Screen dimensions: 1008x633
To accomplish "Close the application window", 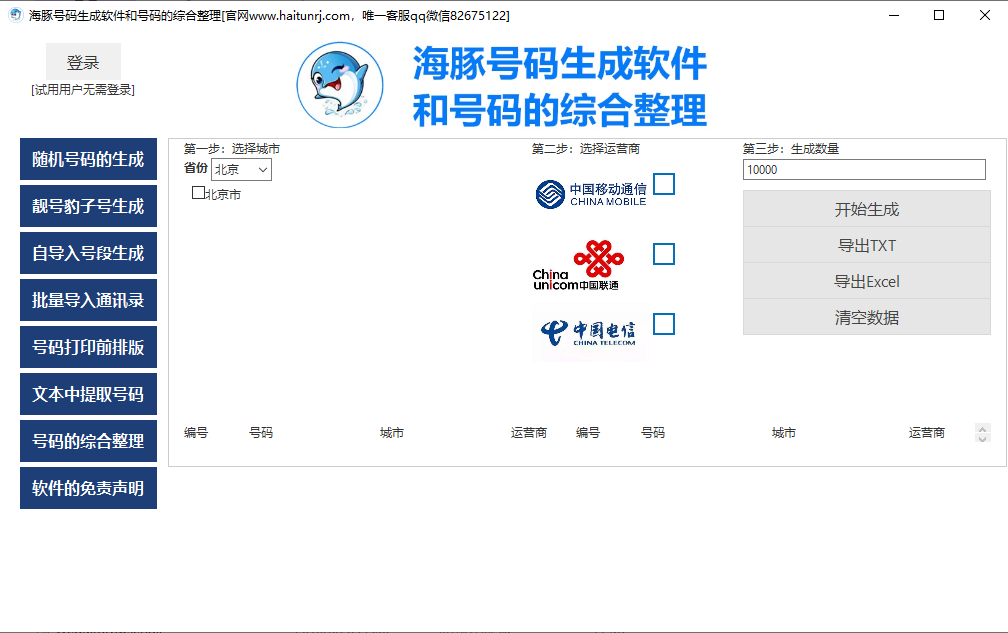I will [984, 15].
